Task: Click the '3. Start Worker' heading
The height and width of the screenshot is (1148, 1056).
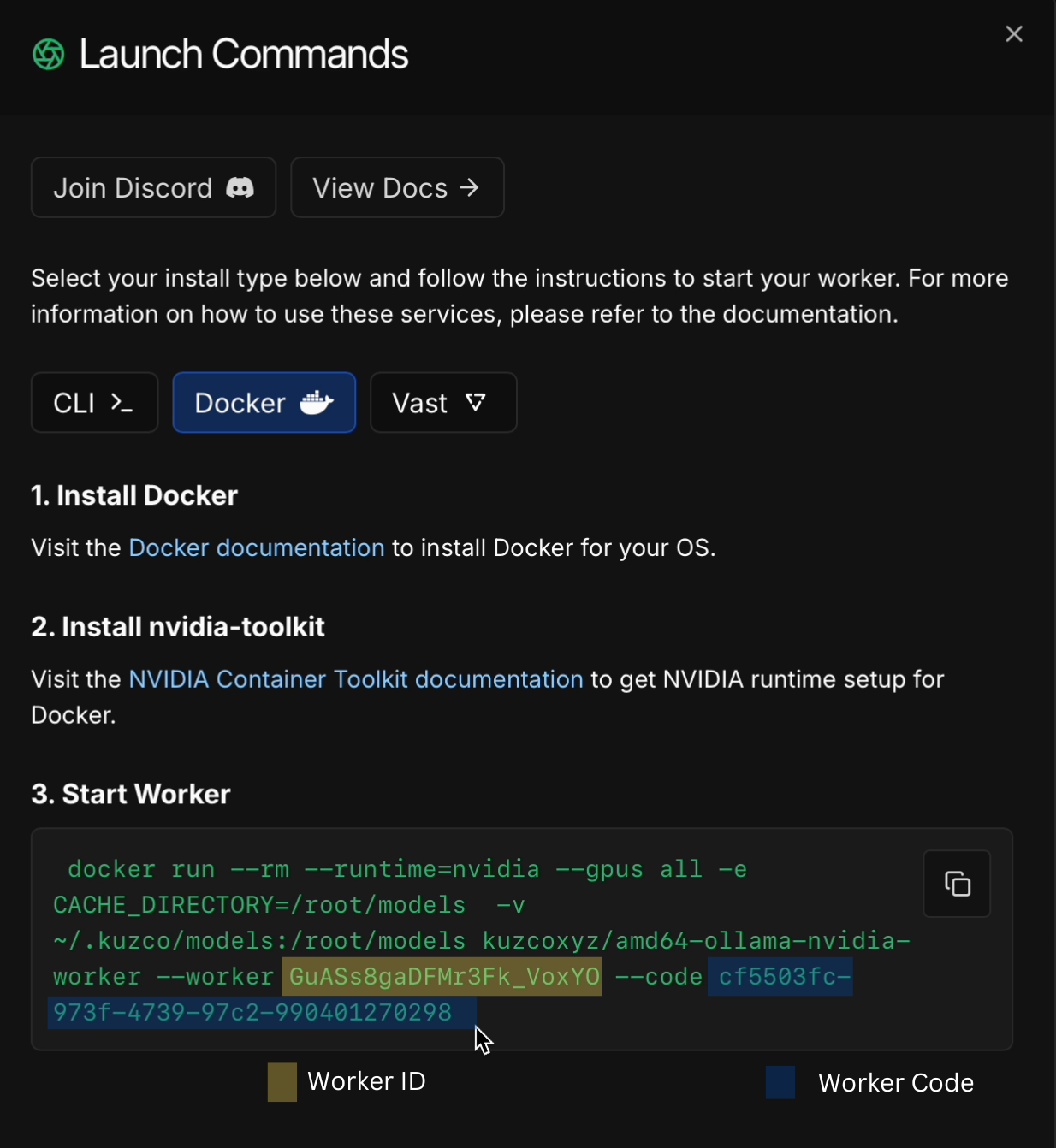Action: (131, 794)
